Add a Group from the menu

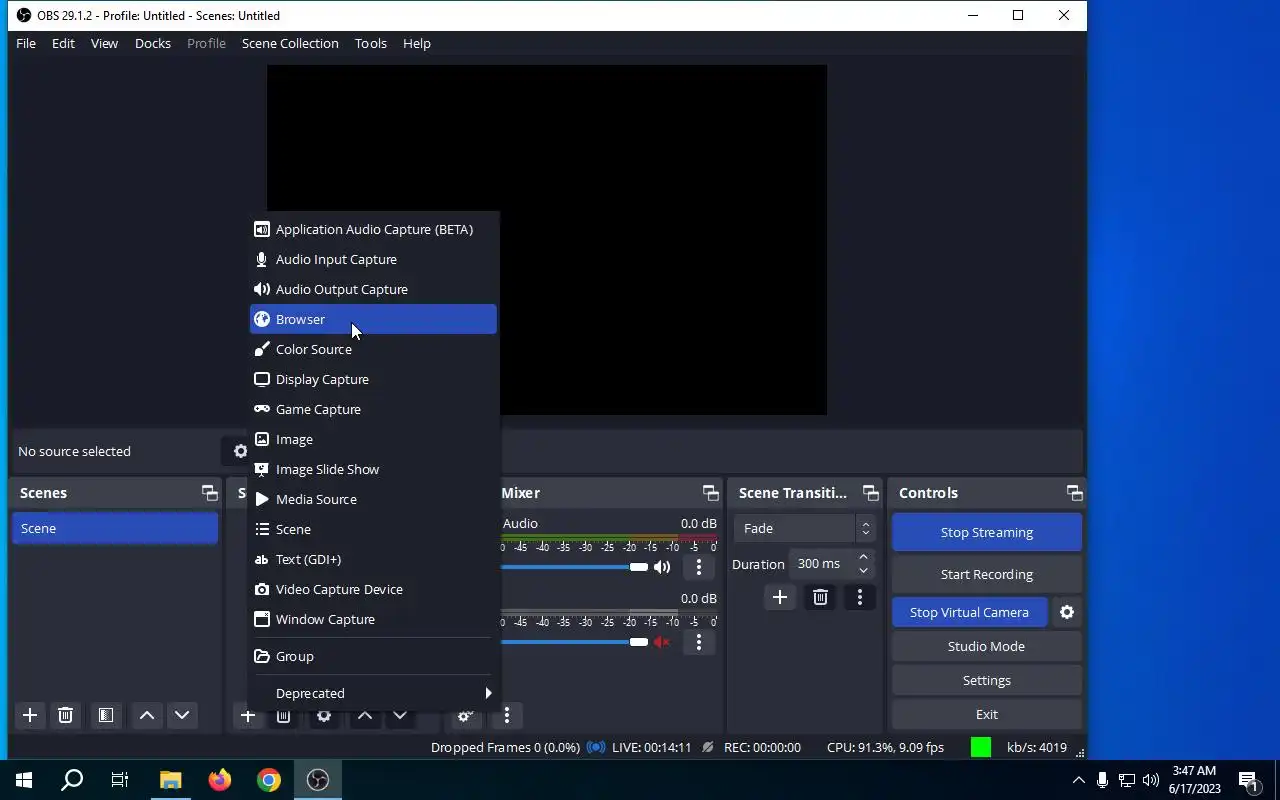[373, 656]
